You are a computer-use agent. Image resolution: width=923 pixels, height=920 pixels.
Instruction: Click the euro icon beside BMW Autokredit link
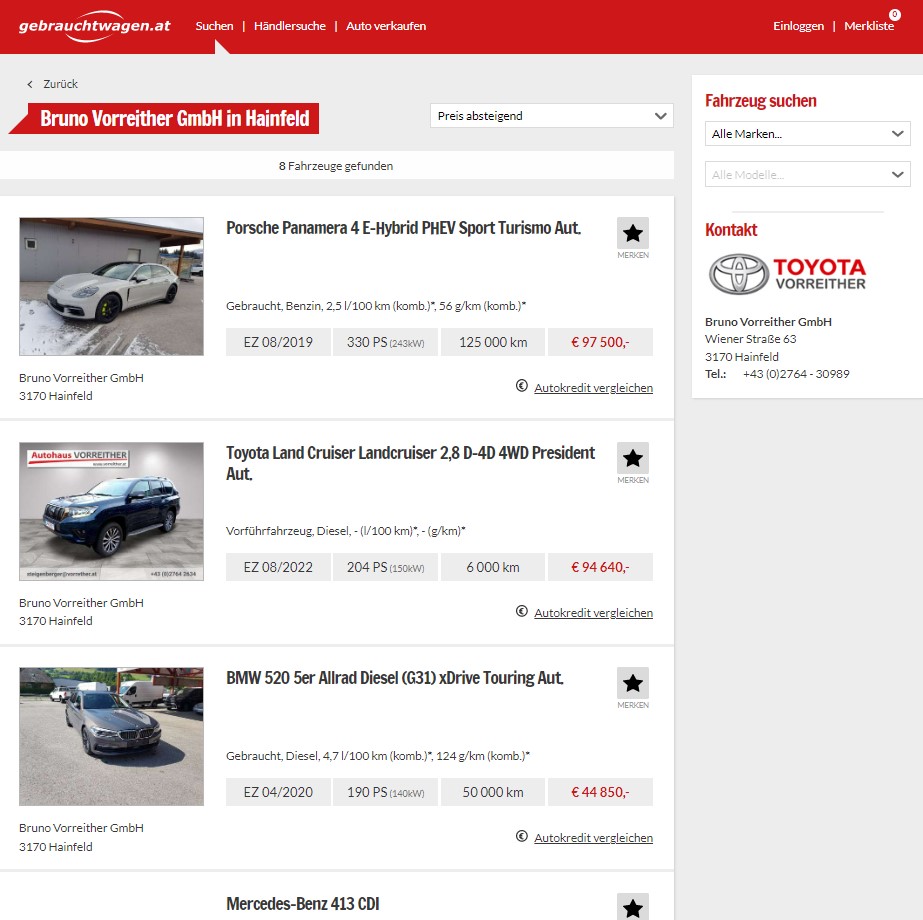point(522,836)
